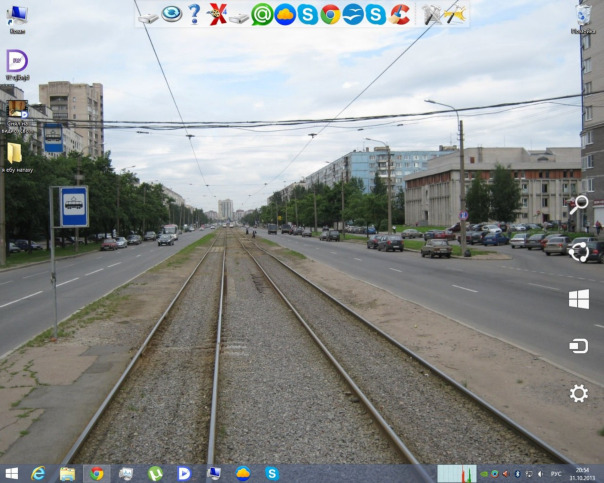Open File Explorer from the taskbar

coord(67,473)
